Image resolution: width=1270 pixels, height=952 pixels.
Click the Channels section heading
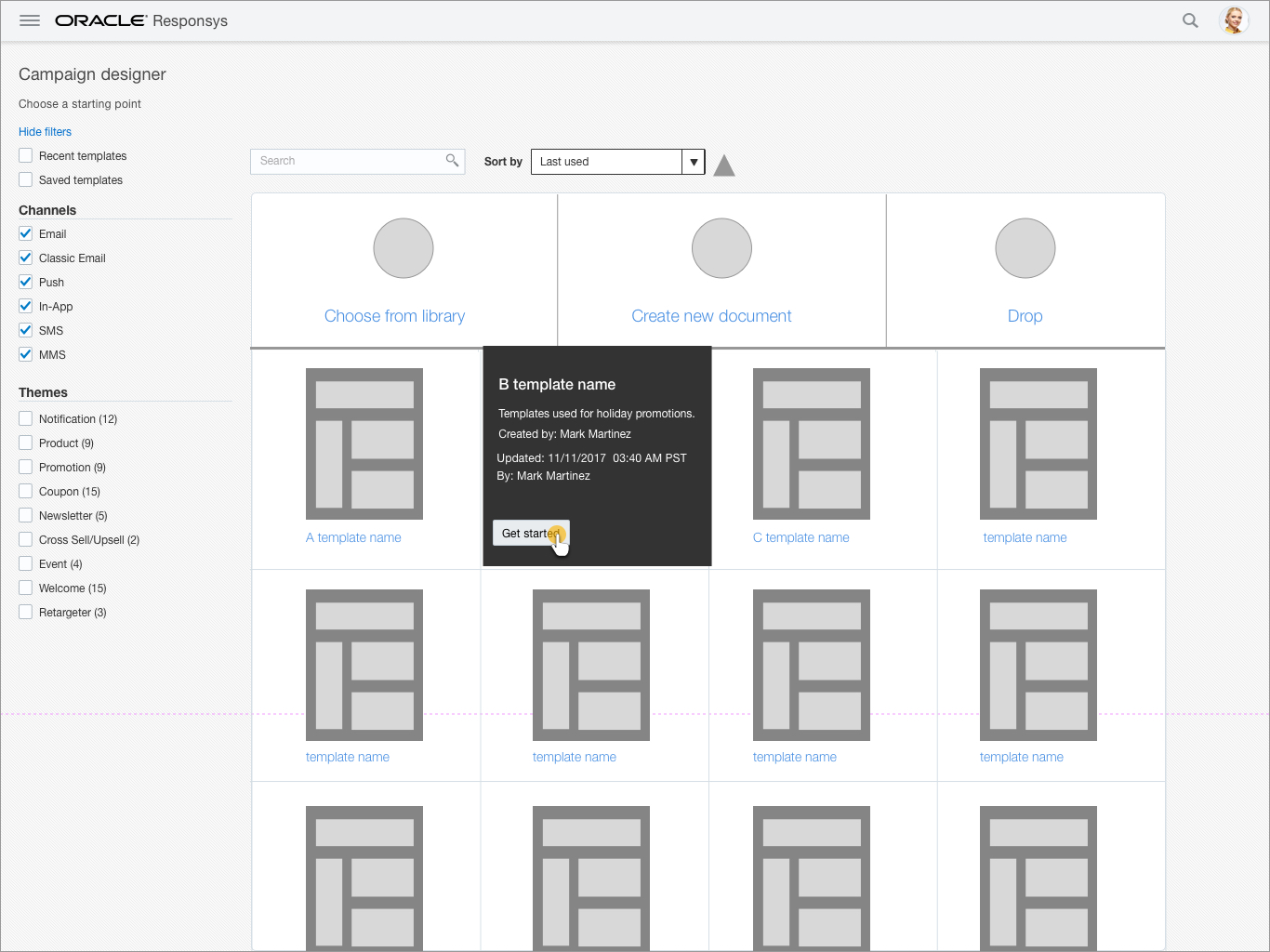pos(47,210)
